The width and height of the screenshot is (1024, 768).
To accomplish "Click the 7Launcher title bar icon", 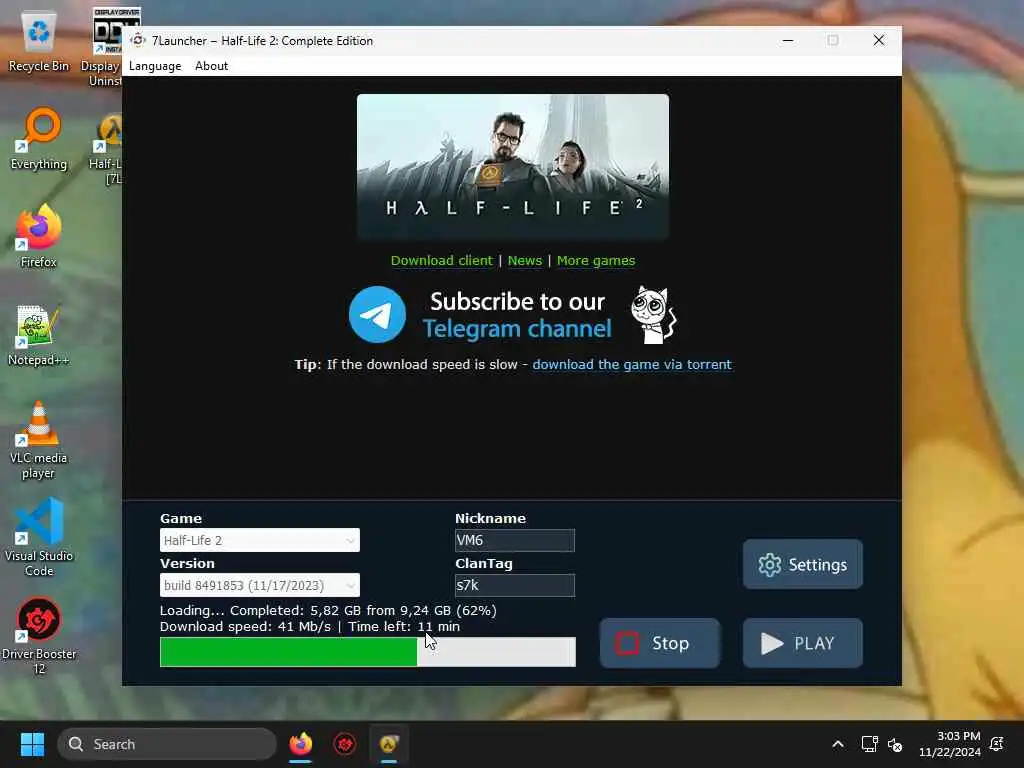I will click(x=138, y=40).
